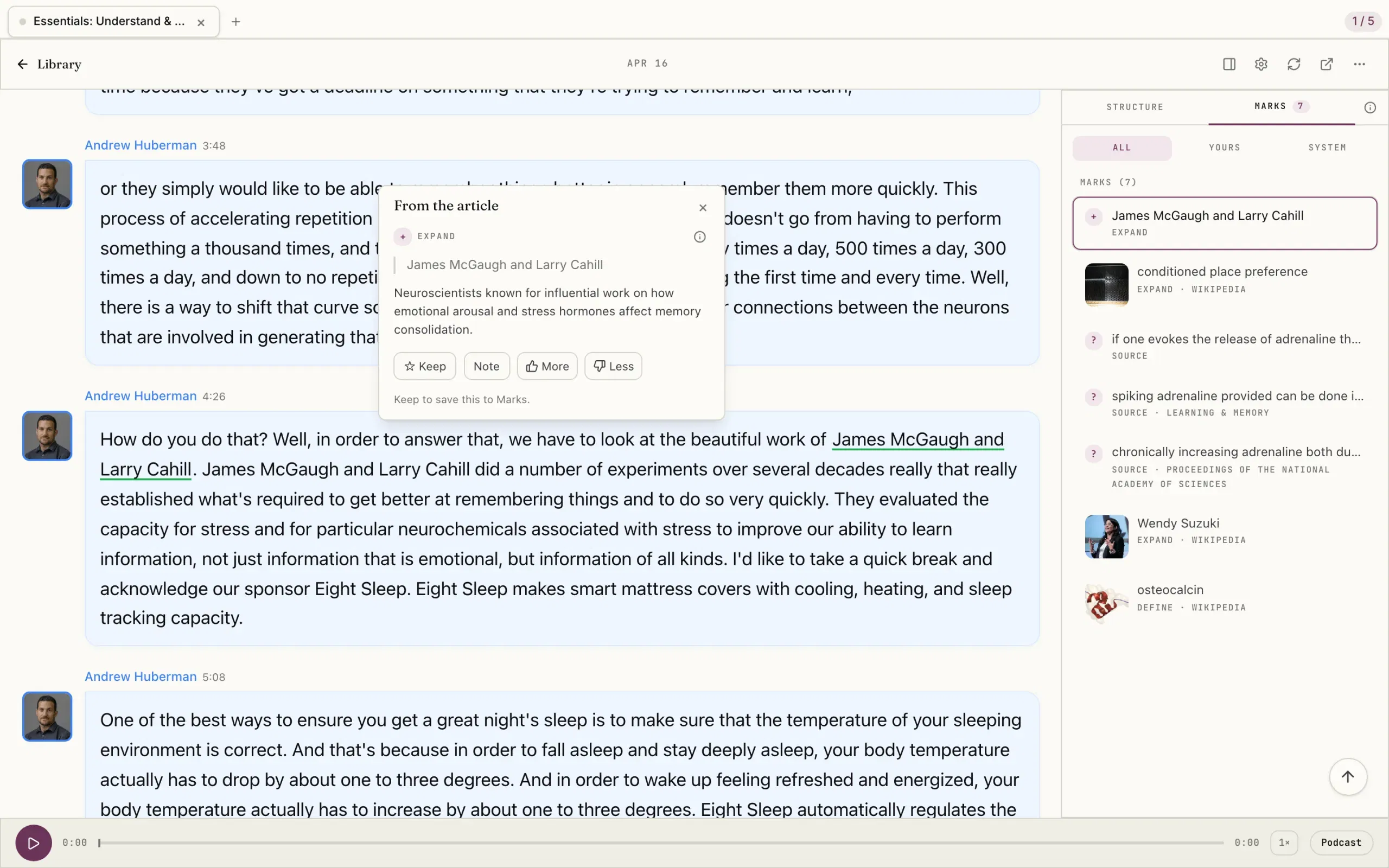Select James McGaugh and Larry Cahill mark
This screenshot has width=1389, height=868.
1224,224
